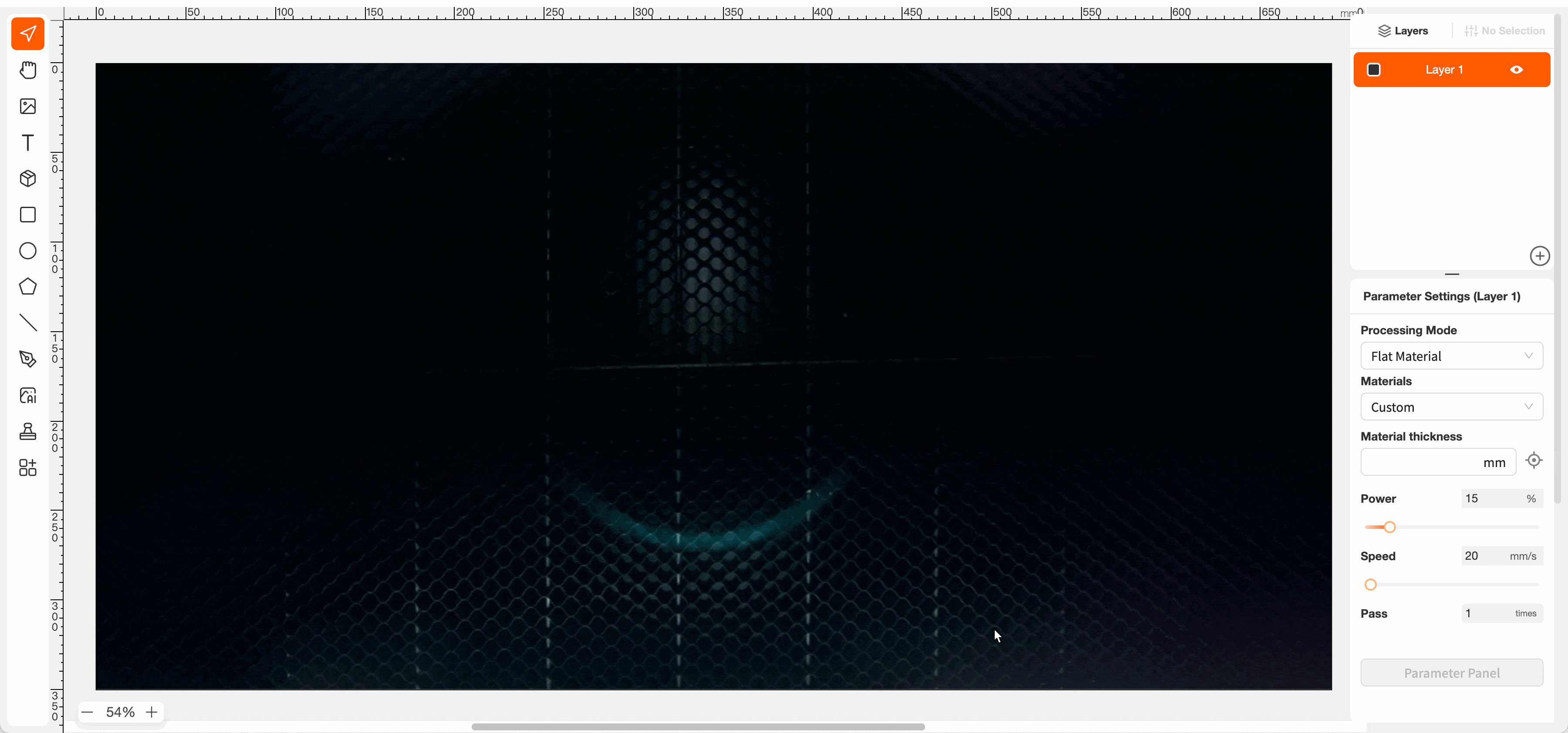Screen dimensions: 1568x733
Task: Expand the Processing Mode dropdown
Action: coord(1451,356)
